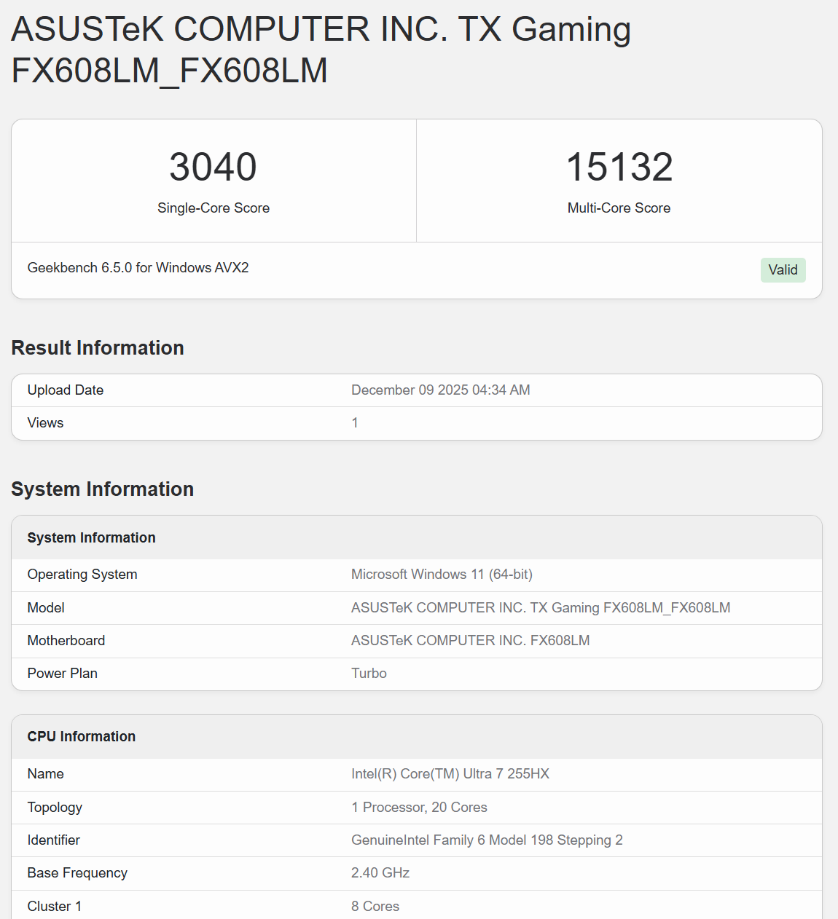The image size is (838, 919).
Task: Click the System Information section heading
Action: pyautogui.click(x=102, y=489)
